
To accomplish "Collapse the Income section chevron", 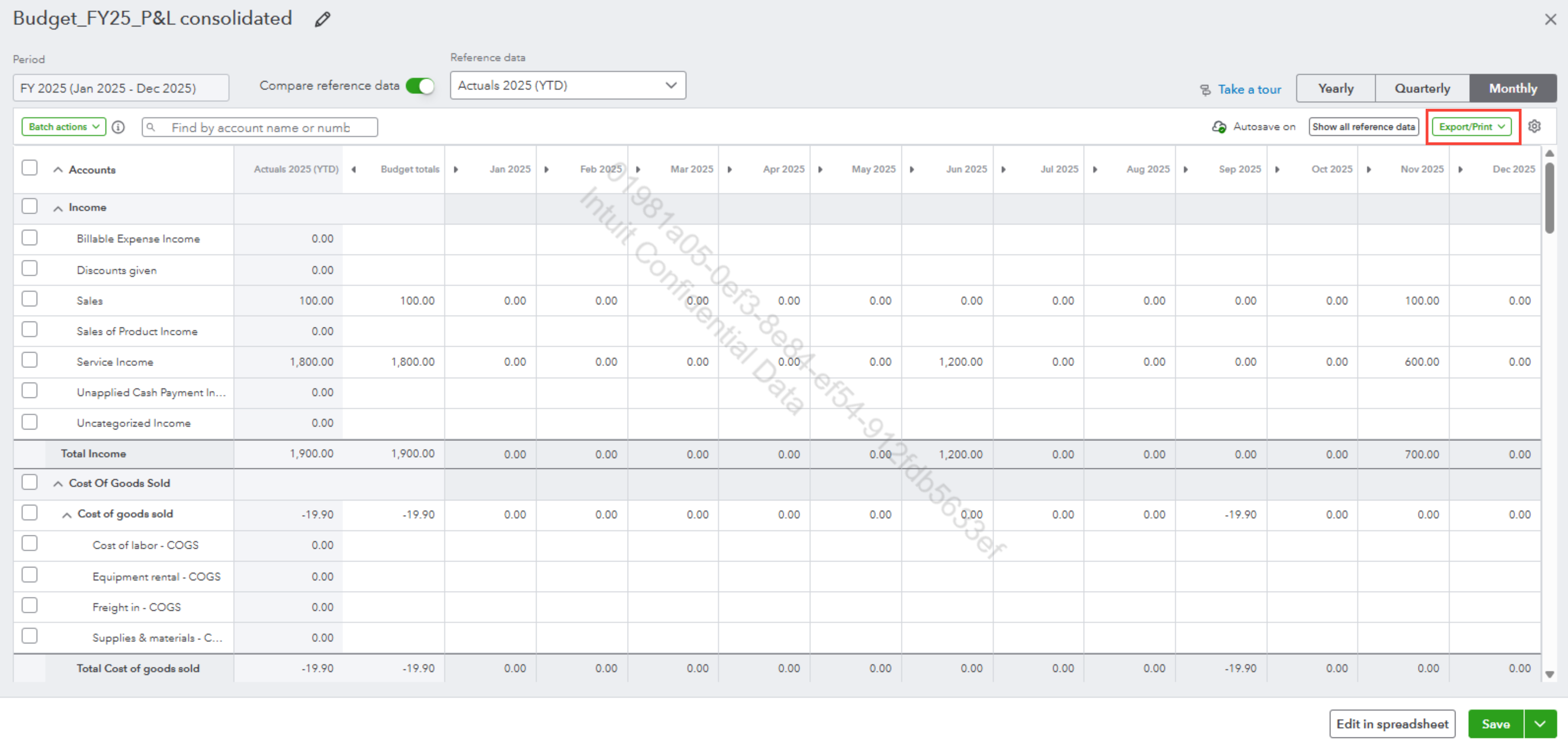I will pos(58,208).
